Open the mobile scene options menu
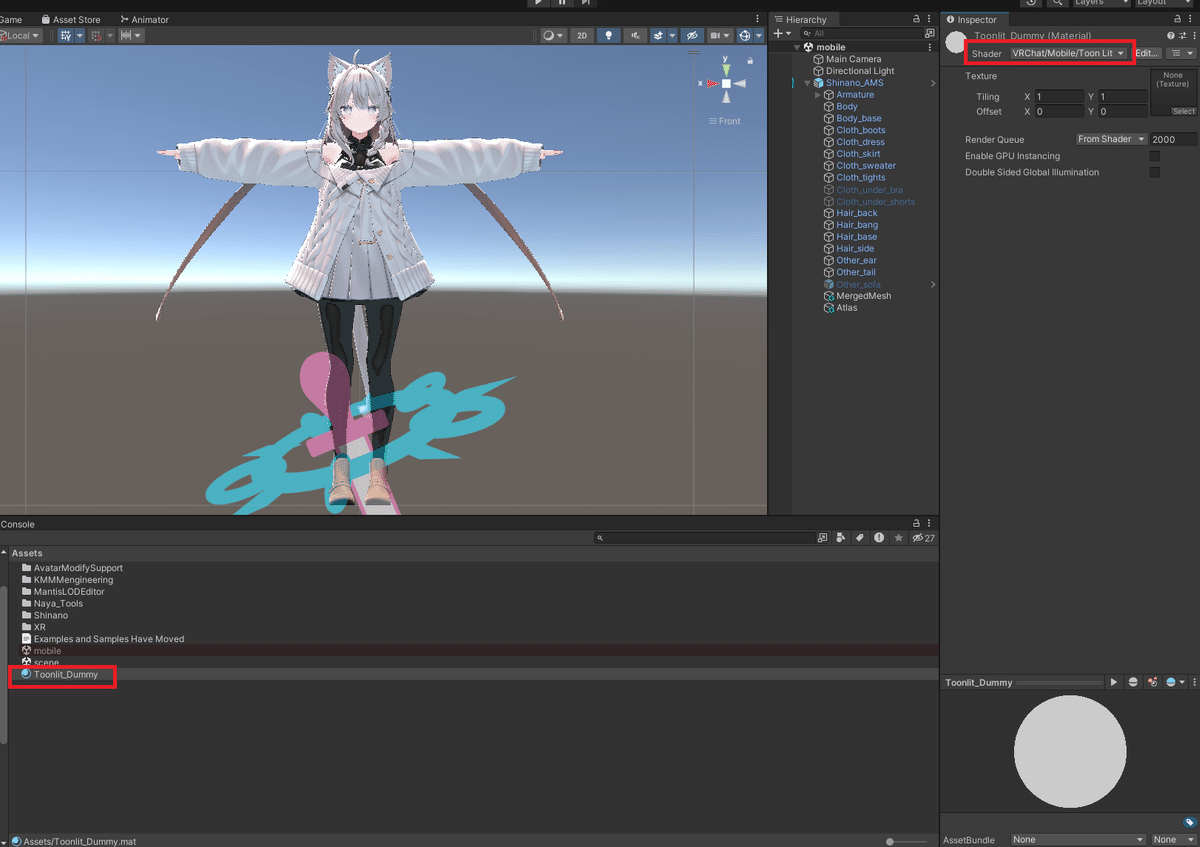The width and height of the screenshot is (1200, 847). point(930,47)
